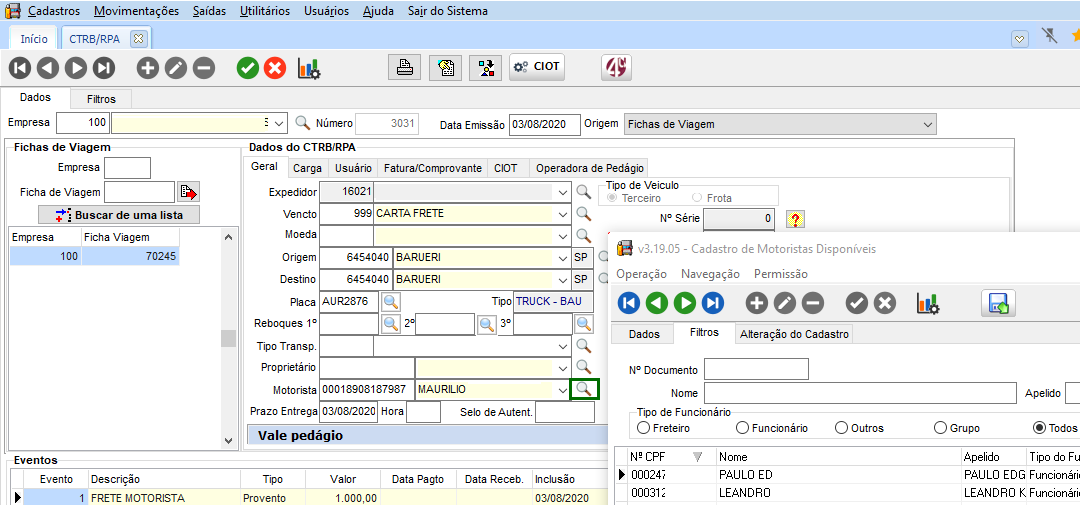
Task: Open Alteração do Cadastro tab
Action: [x=793, y=334]
